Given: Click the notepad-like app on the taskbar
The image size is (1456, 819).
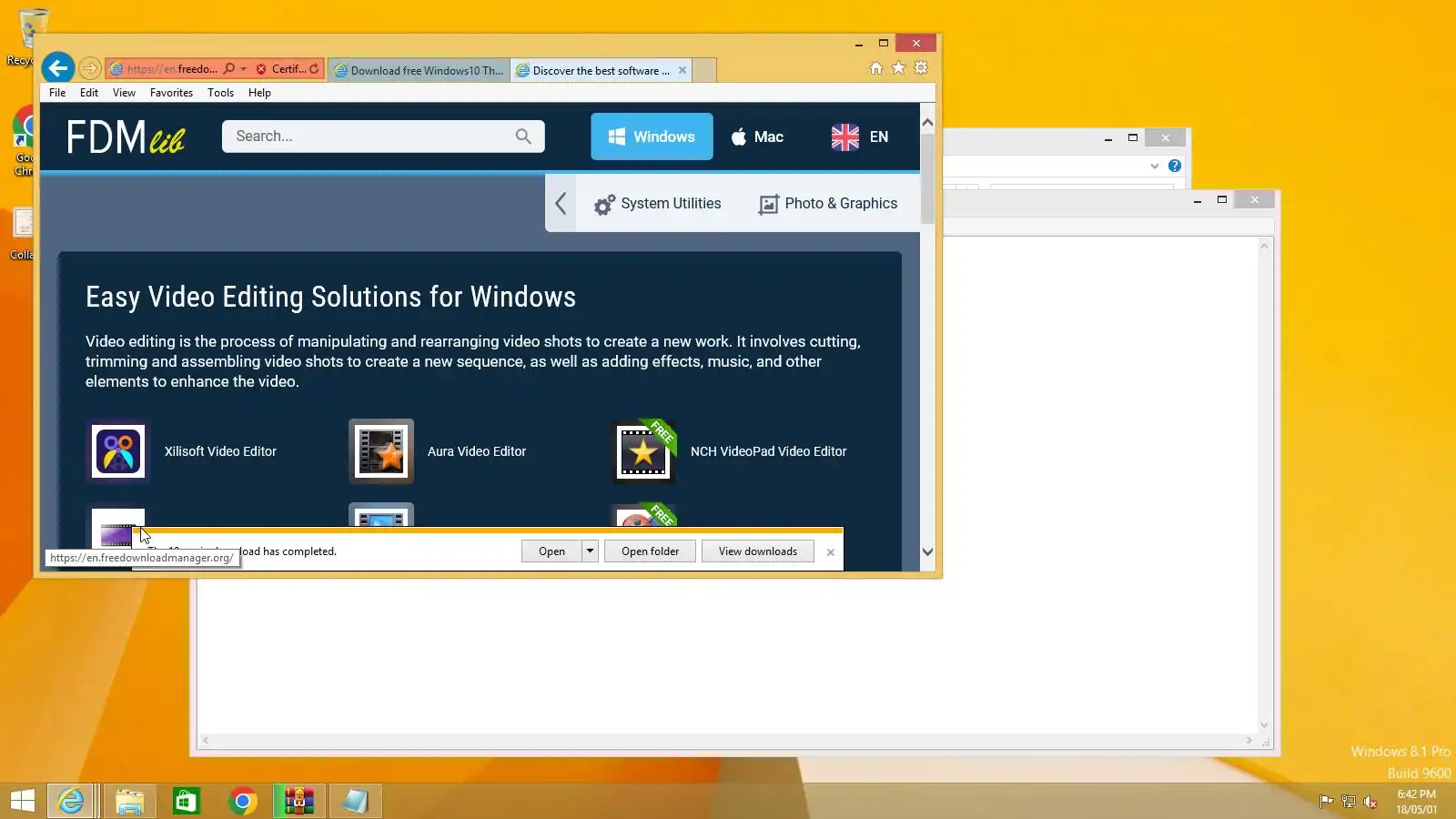Looking at the screenshot, I should click(x=356, y=801).
